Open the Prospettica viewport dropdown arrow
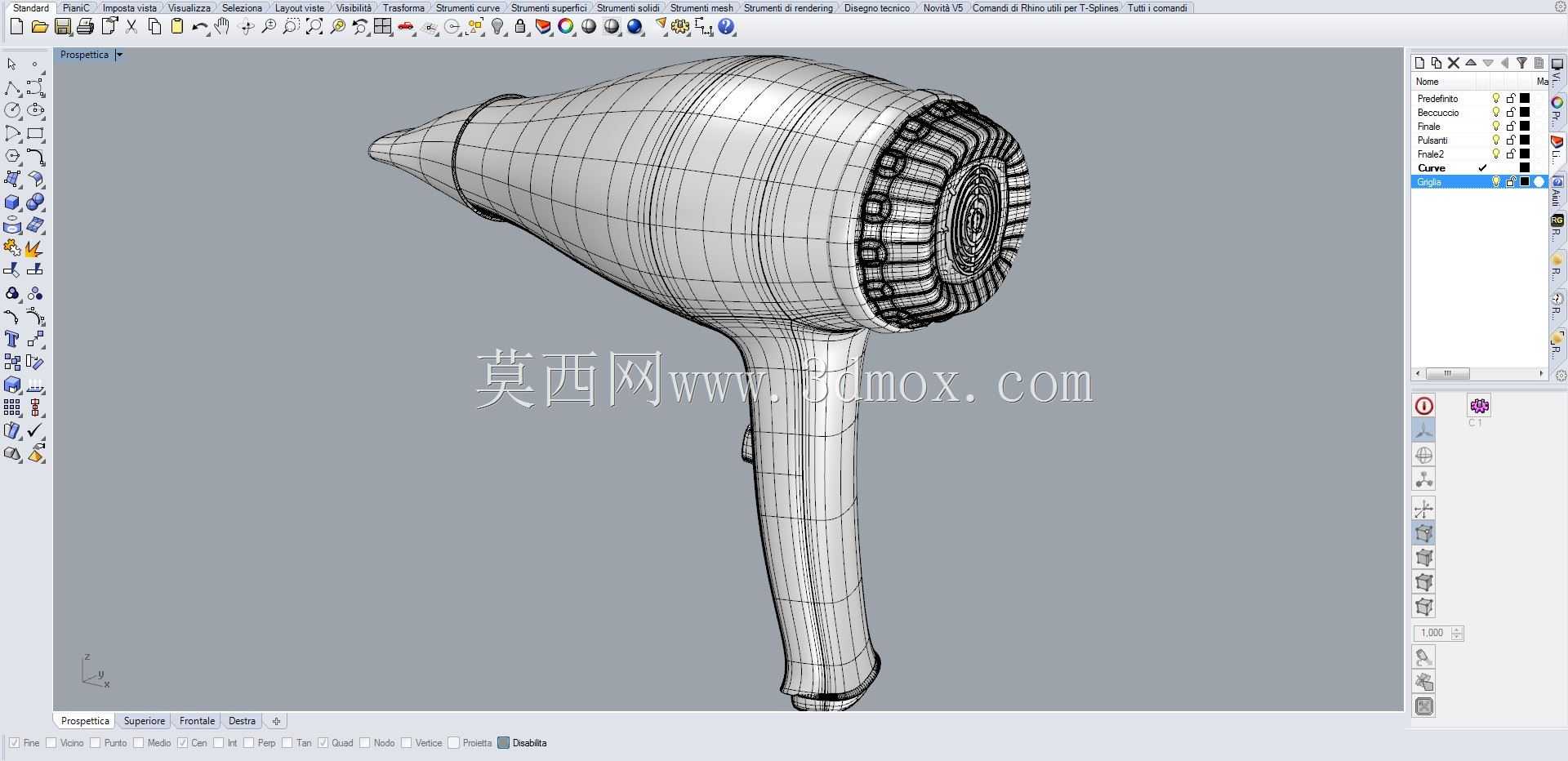Image resolution: width=1568 pixels, height=761 pixels. [x=118, y=55]
